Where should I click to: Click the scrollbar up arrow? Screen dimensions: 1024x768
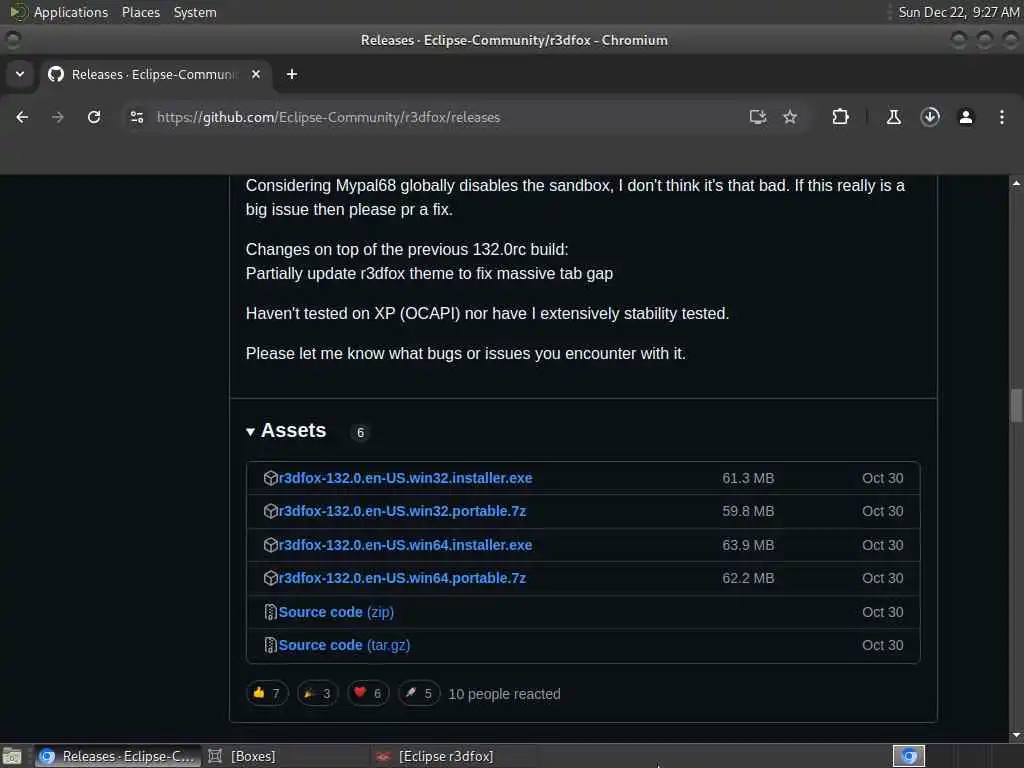click(x=1016, y=184)
